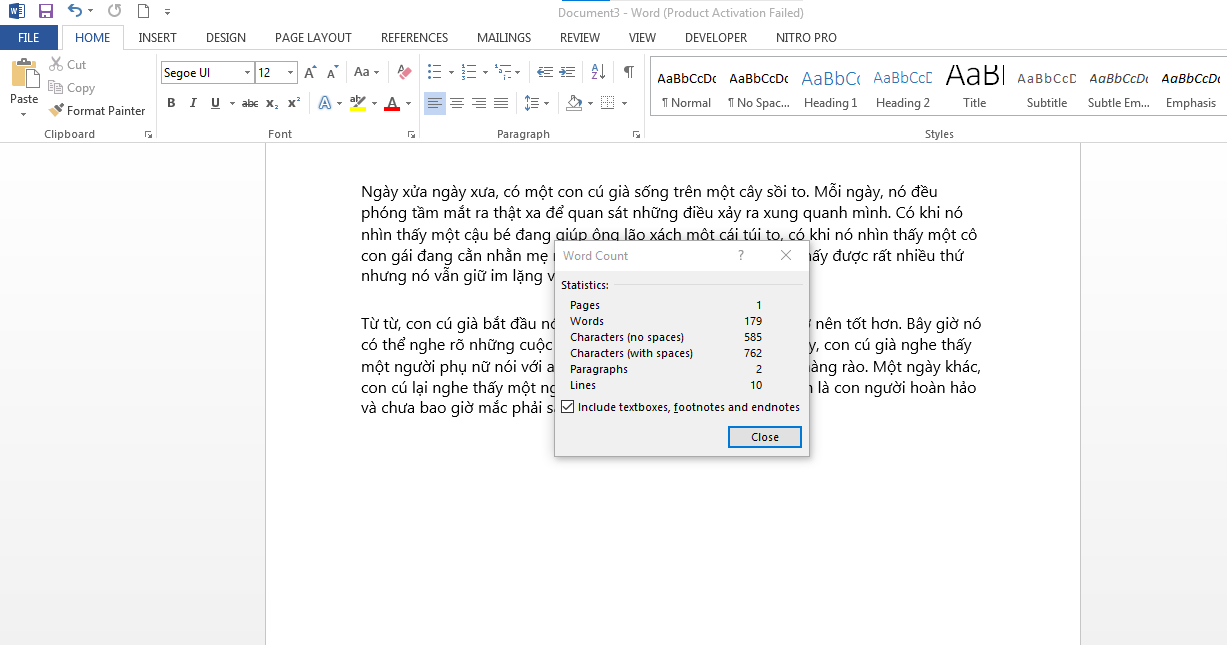Open the Font dialog launcher
The height and width of the screenshot is (645, 1227).
411,134
